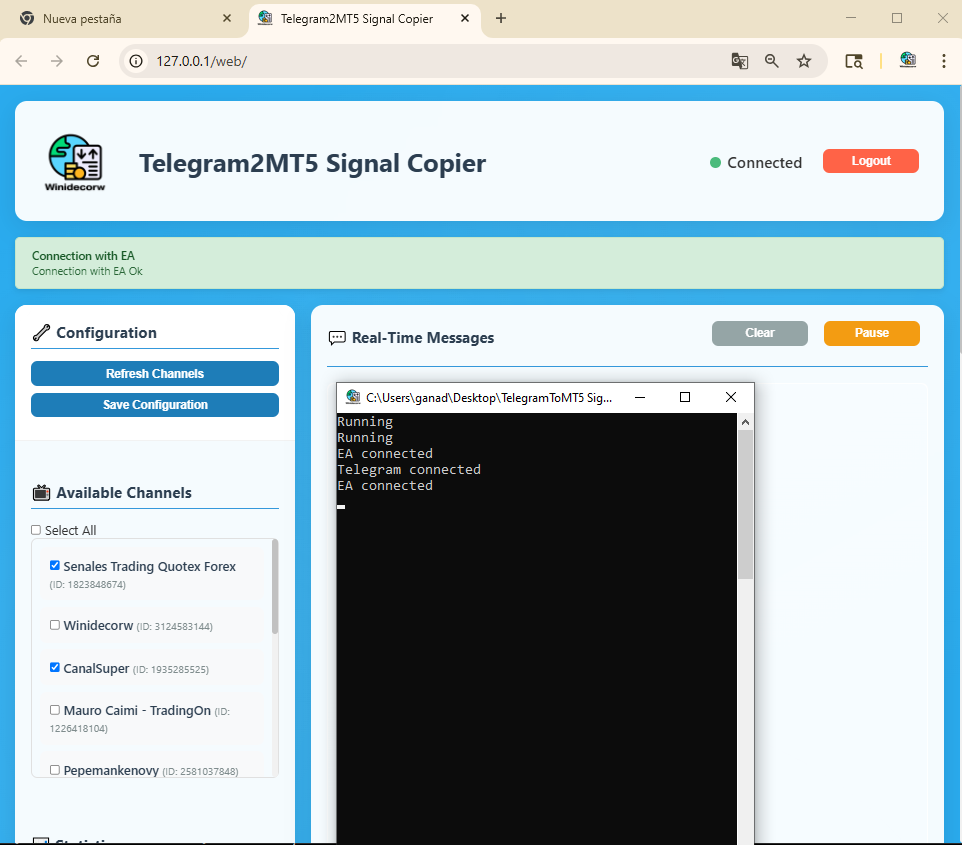Click the Telegram2MT5 extension icon in toolbar
This screenshot has height=845, width=962.
point(908,60)
